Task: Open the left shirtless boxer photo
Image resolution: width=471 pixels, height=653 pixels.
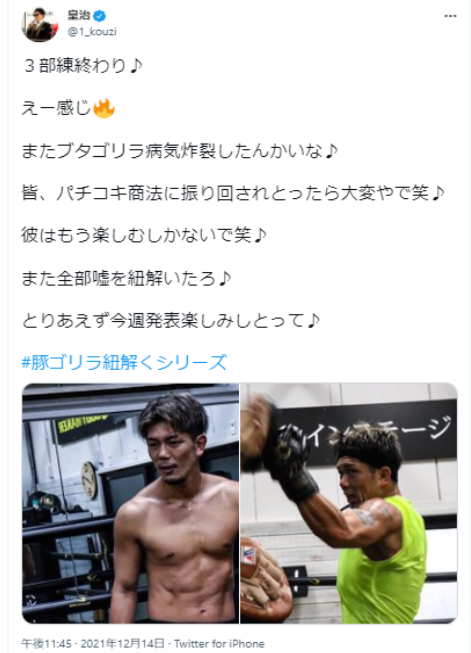Action: click(x=130, y=503)
